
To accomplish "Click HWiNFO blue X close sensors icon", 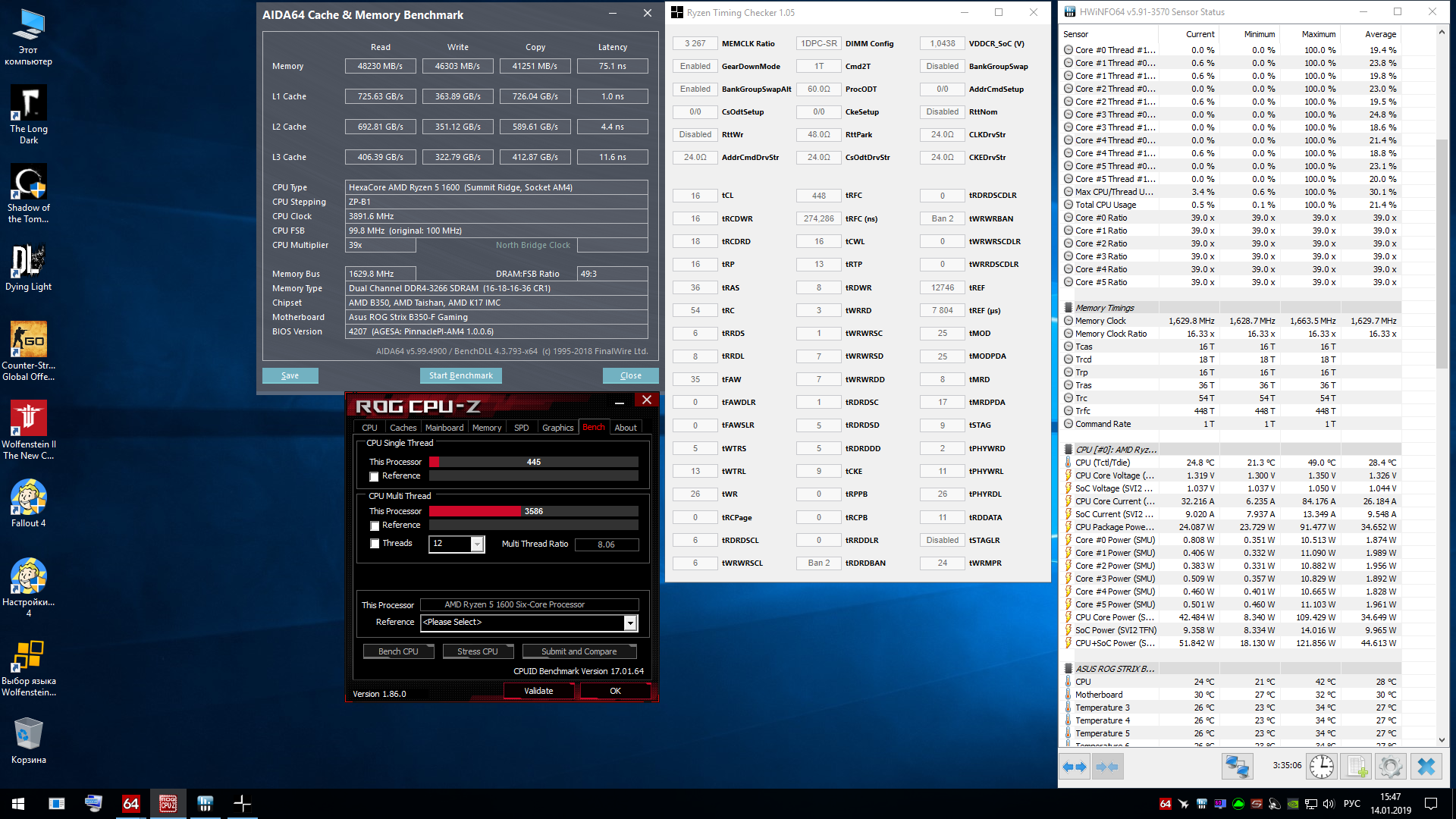I will click(1426, 767).
